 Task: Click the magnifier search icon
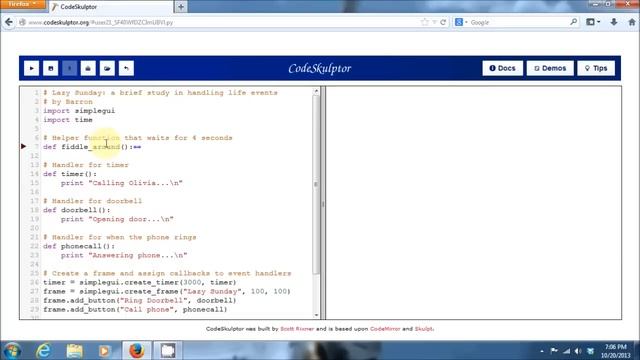(x=573, y=22)
